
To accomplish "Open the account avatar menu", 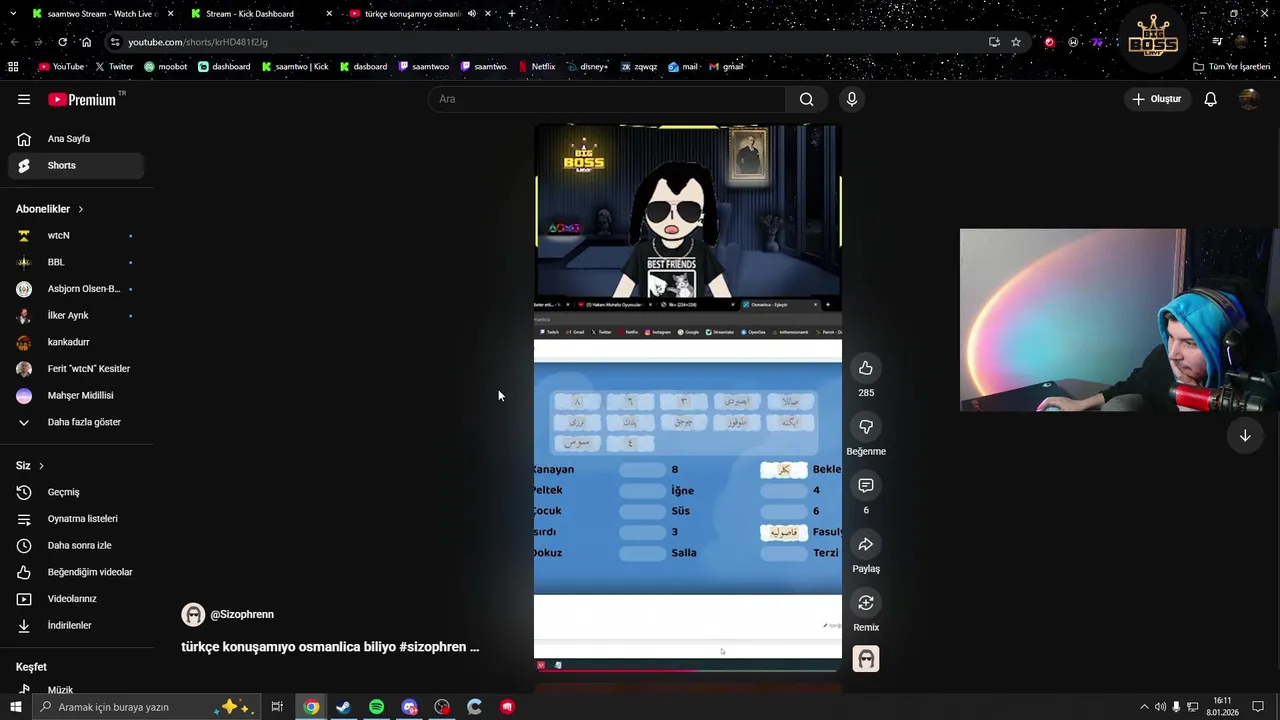I will (x=1248, y=99).
